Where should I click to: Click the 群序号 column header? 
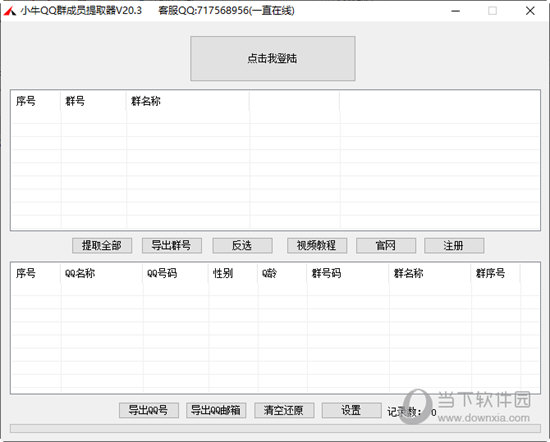click(x=496, y=273)
